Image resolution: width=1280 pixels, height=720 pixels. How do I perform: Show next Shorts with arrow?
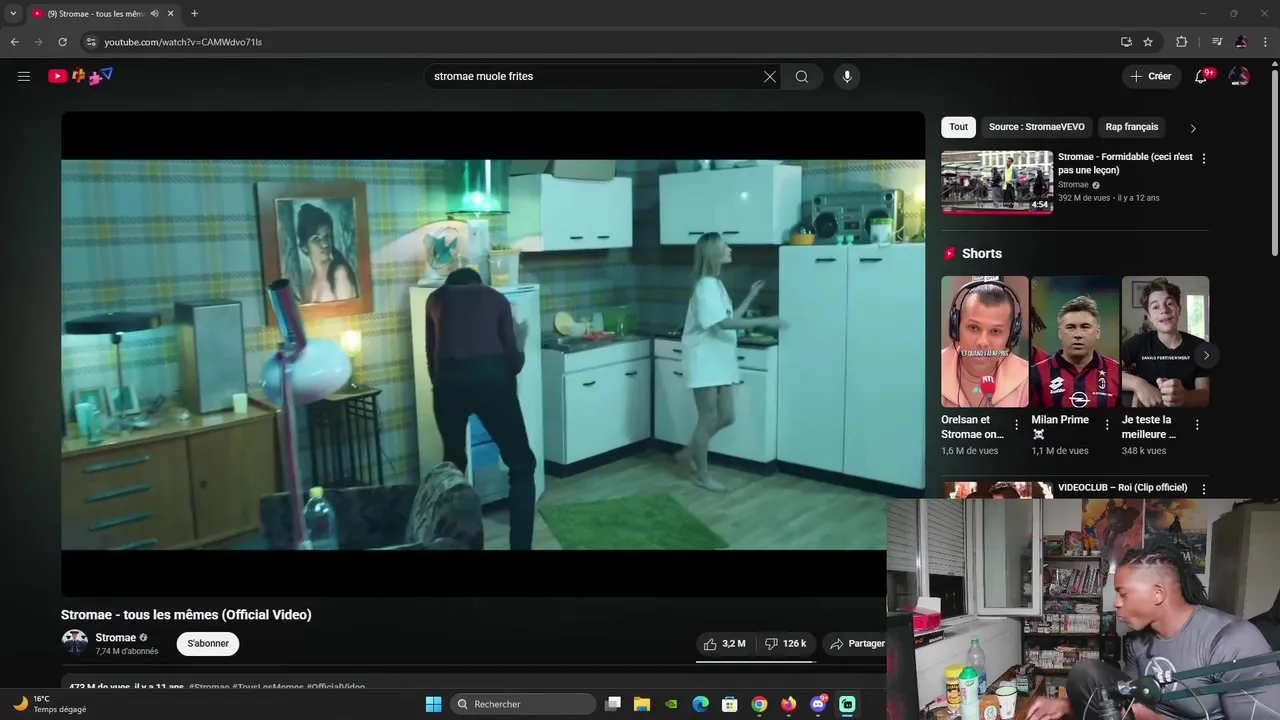[1206, 355]
